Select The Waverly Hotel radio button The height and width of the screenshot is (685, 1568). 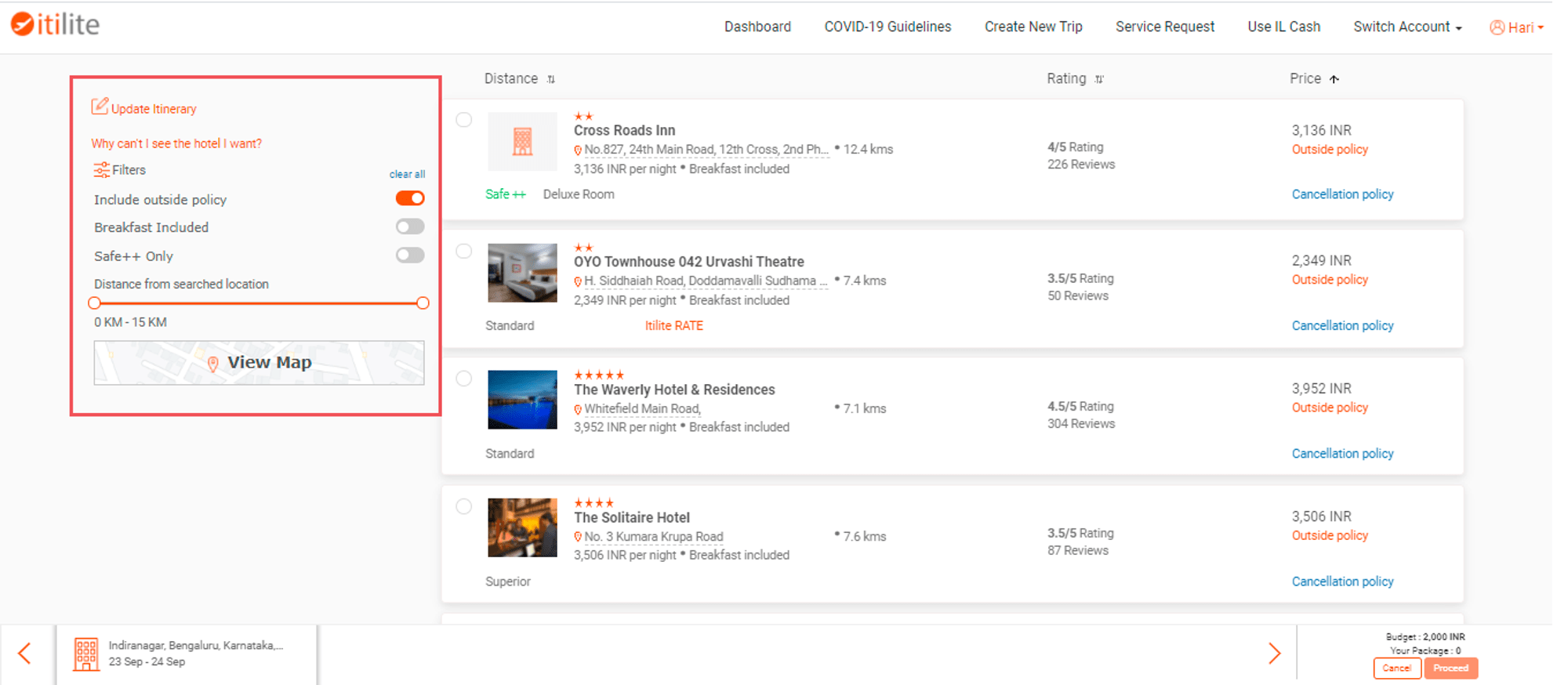(464, 379)
